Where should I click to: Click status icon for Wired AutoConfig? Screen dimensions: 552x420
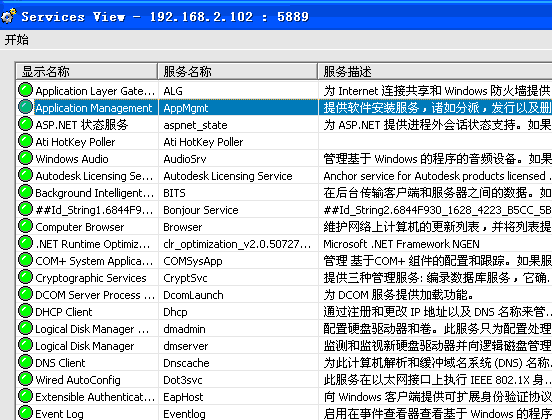point(25,379)
